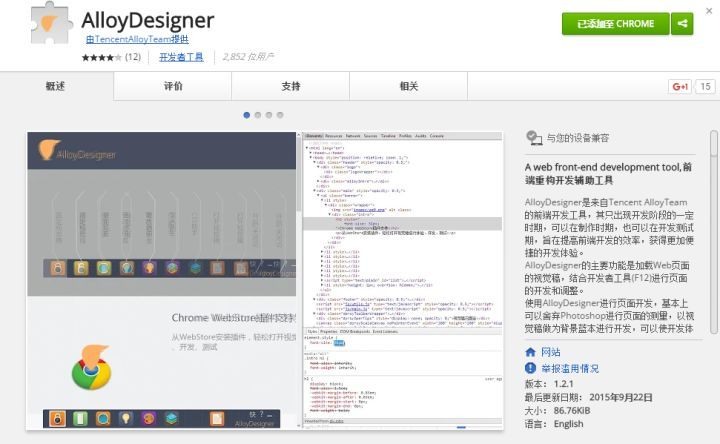Click the description panel scrollbar

713,232
